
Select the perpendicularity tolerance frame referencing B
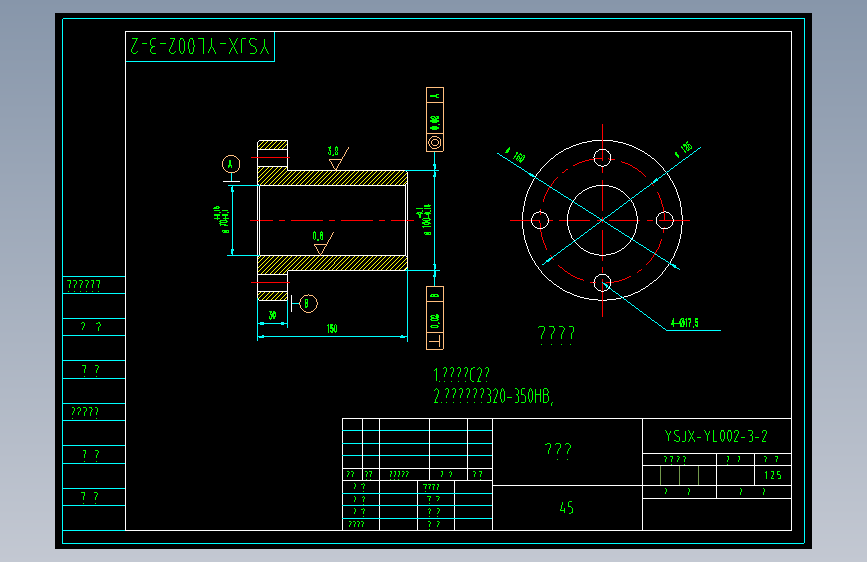click(x=435, y=318)
